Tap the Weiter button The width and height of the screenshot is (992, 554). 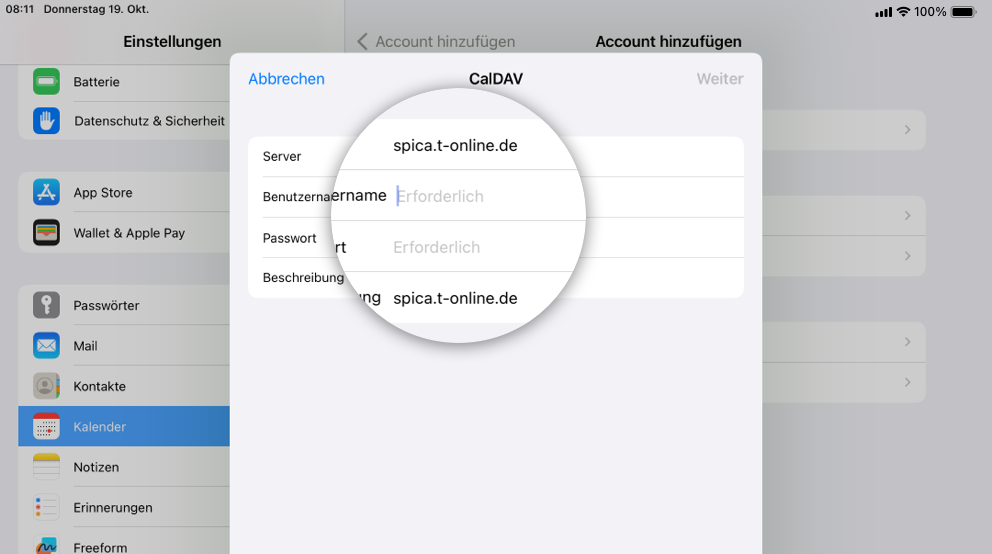[x=720, y=79]
